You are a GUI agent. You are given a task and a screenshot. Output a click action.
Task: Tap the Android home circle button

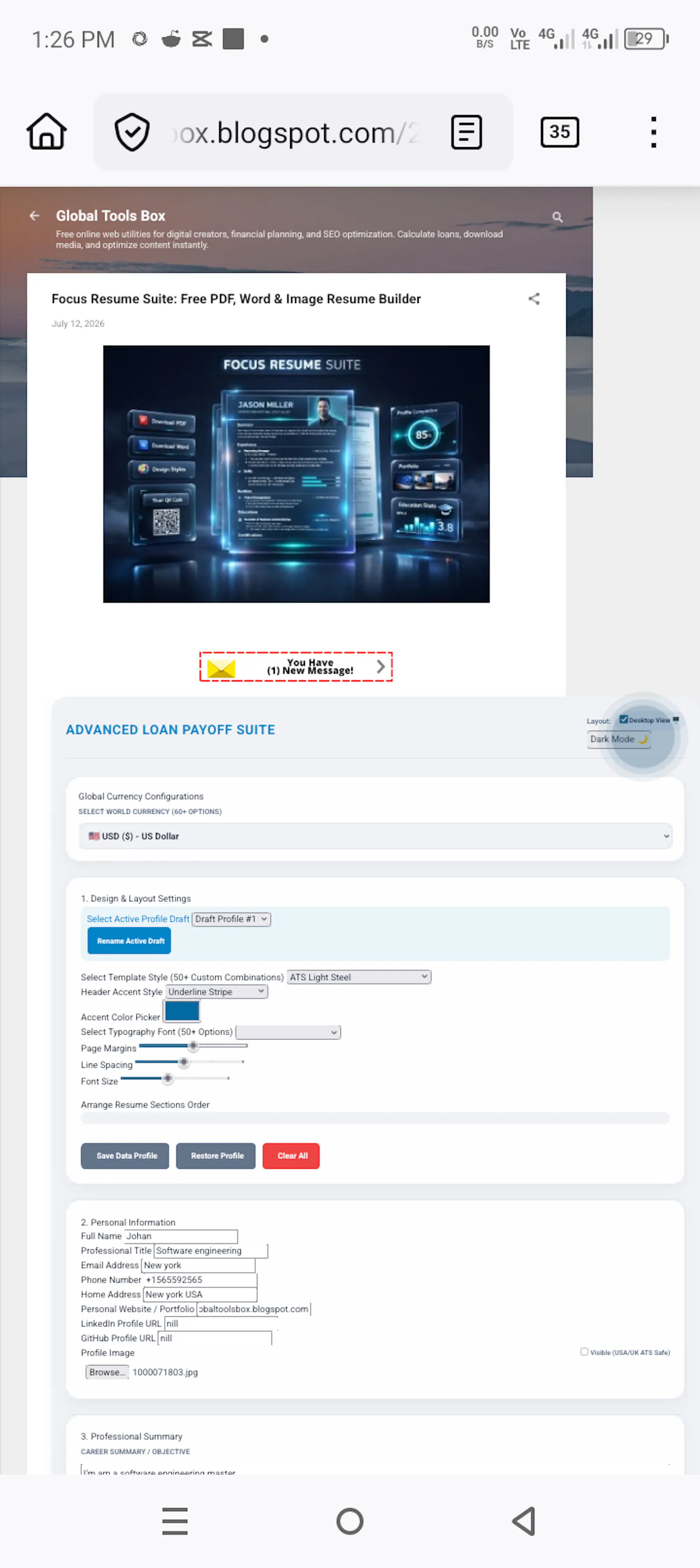[x=350, y=1521]
